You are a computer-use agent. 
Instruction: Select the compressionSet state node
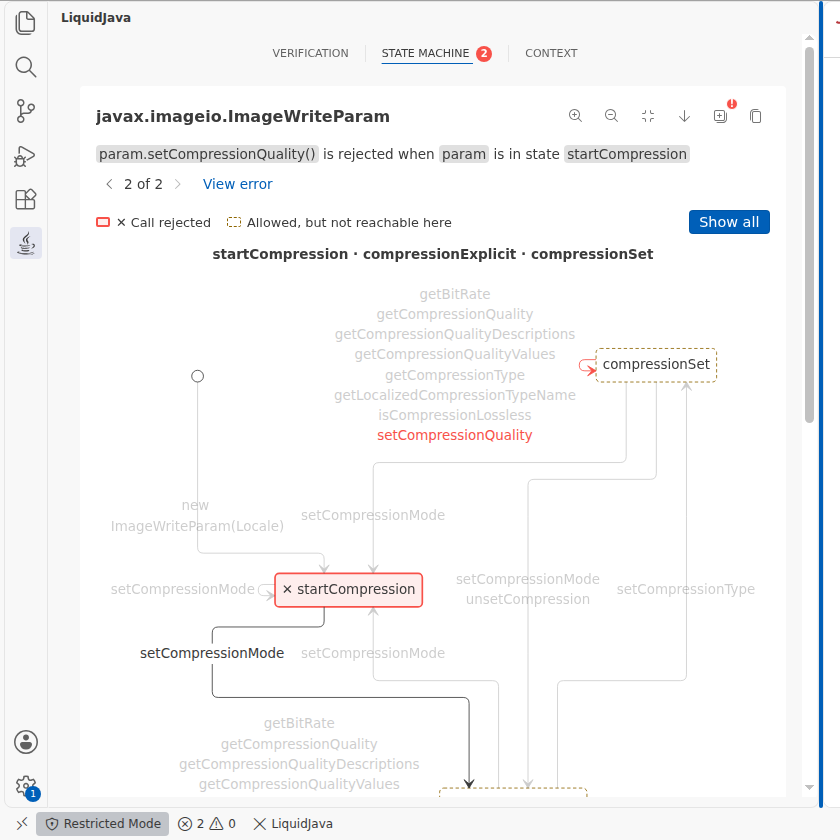[656, 365]
